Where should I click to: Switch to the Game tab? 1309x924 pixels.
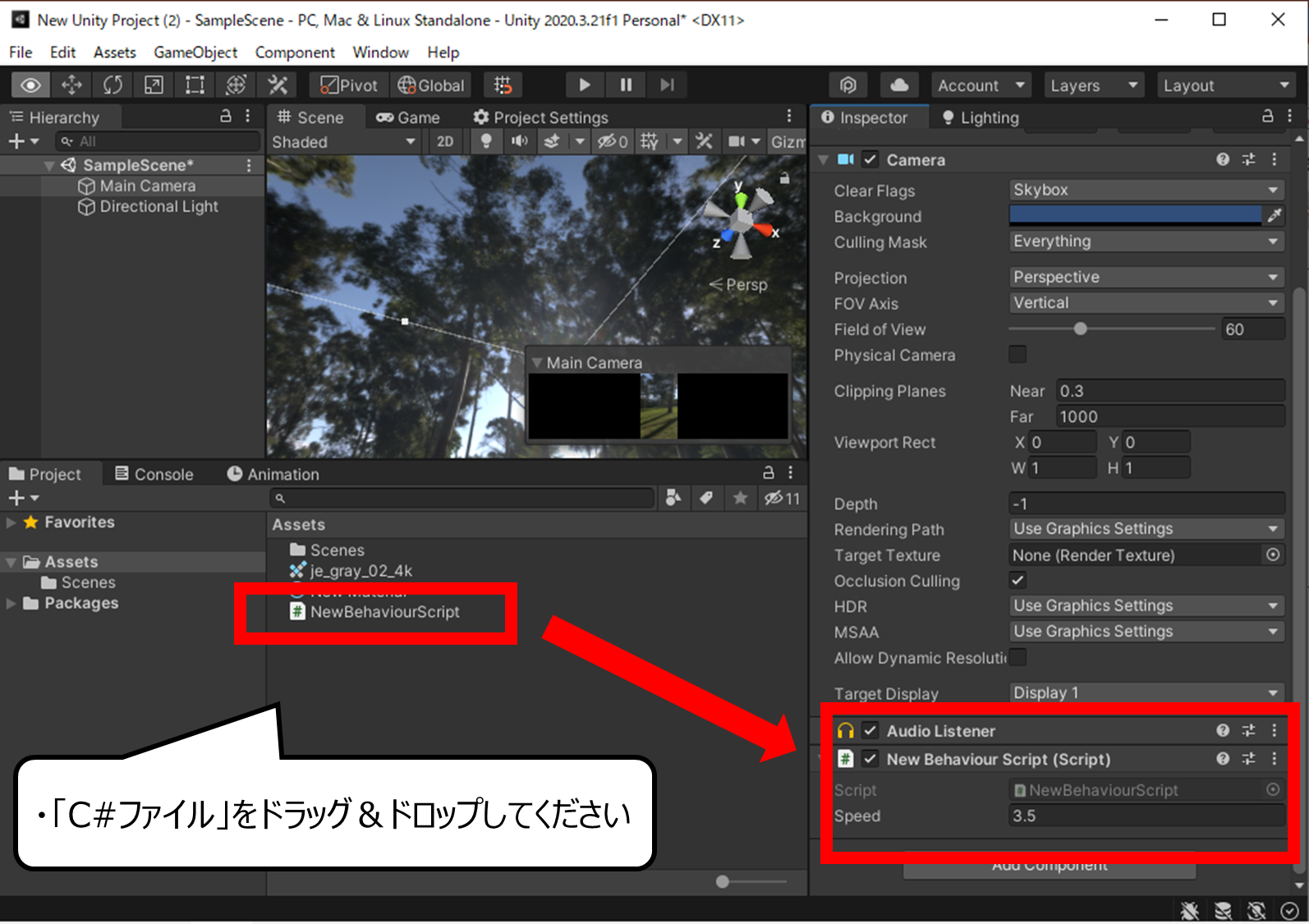tap(408, 117)
